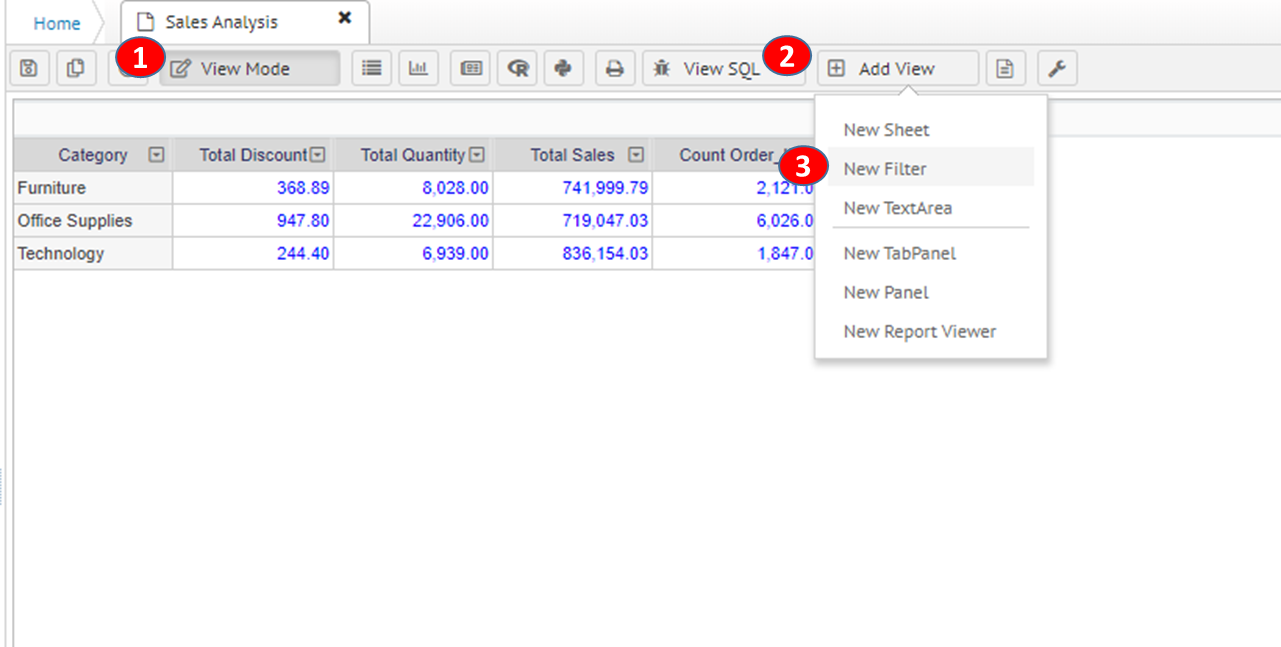Toggle the View Mode button

point(250,68)
